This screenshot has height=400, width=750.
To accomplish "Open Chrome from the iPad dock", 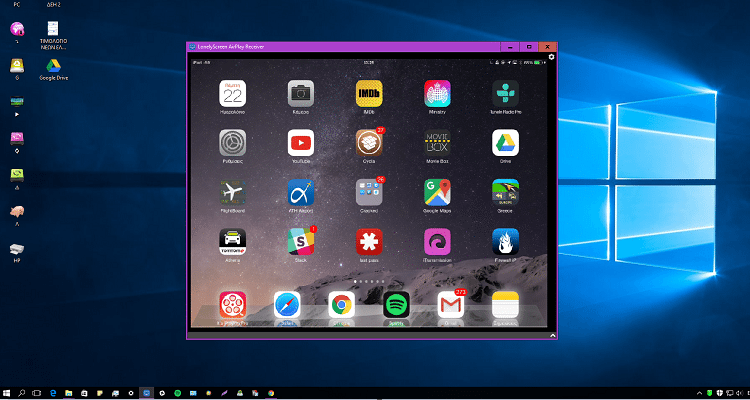I will coord(342,305).
